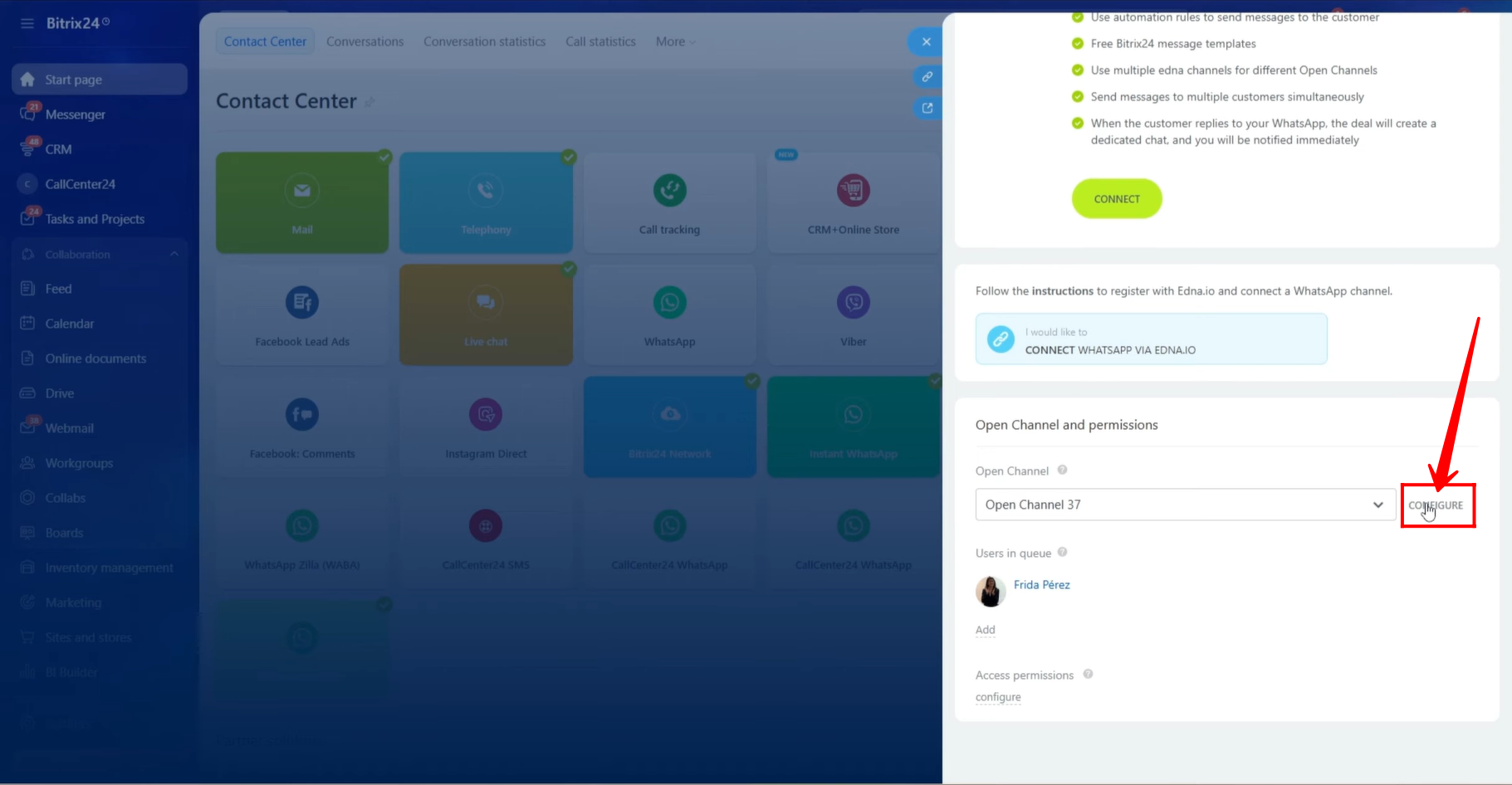Open the Instagram Direct tile
The image size is (1512, 785).
pyautogui.click(x=486, y=427)
